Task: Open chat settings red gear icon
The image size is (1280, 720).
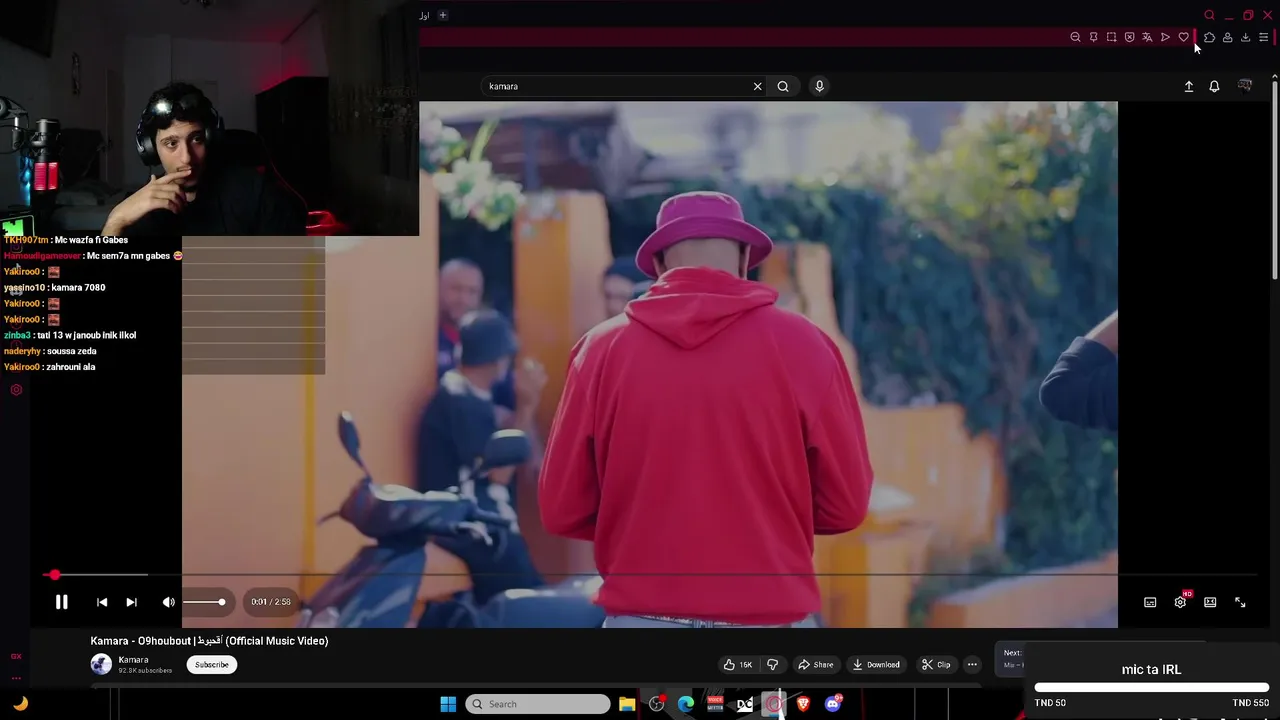Action: 16,390
